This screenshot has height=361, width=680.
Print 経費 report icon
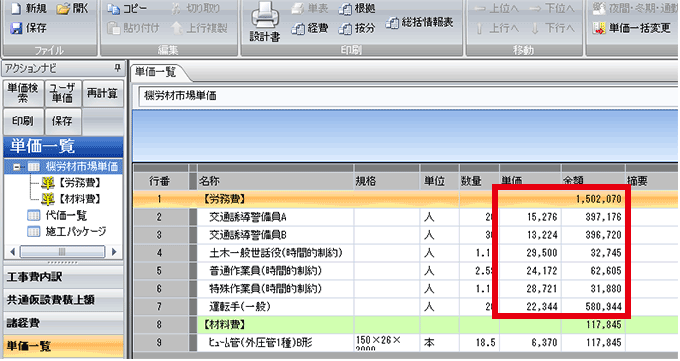tap(298, 28)
